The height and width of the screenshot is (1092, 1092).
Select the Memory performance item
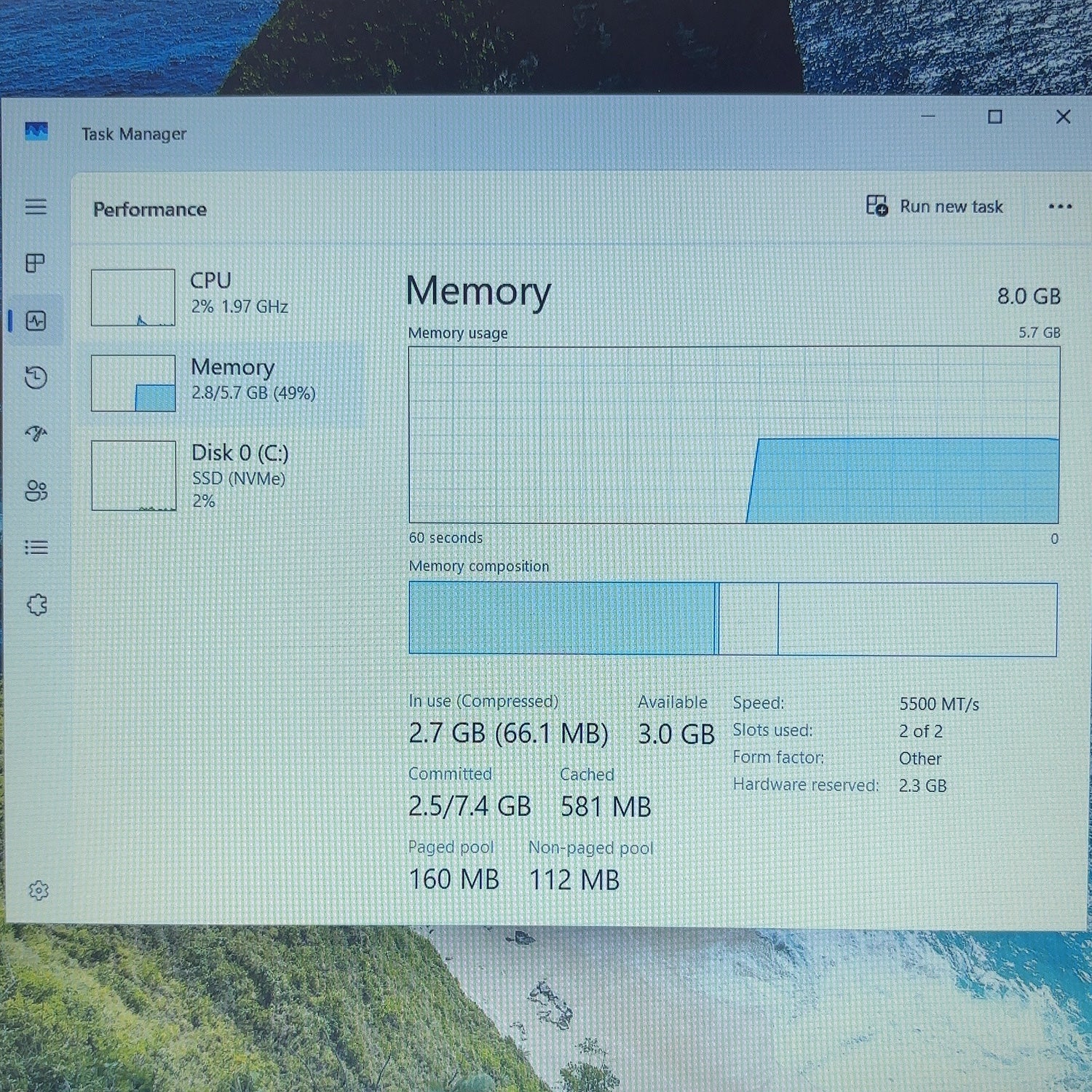coord(226,384)
